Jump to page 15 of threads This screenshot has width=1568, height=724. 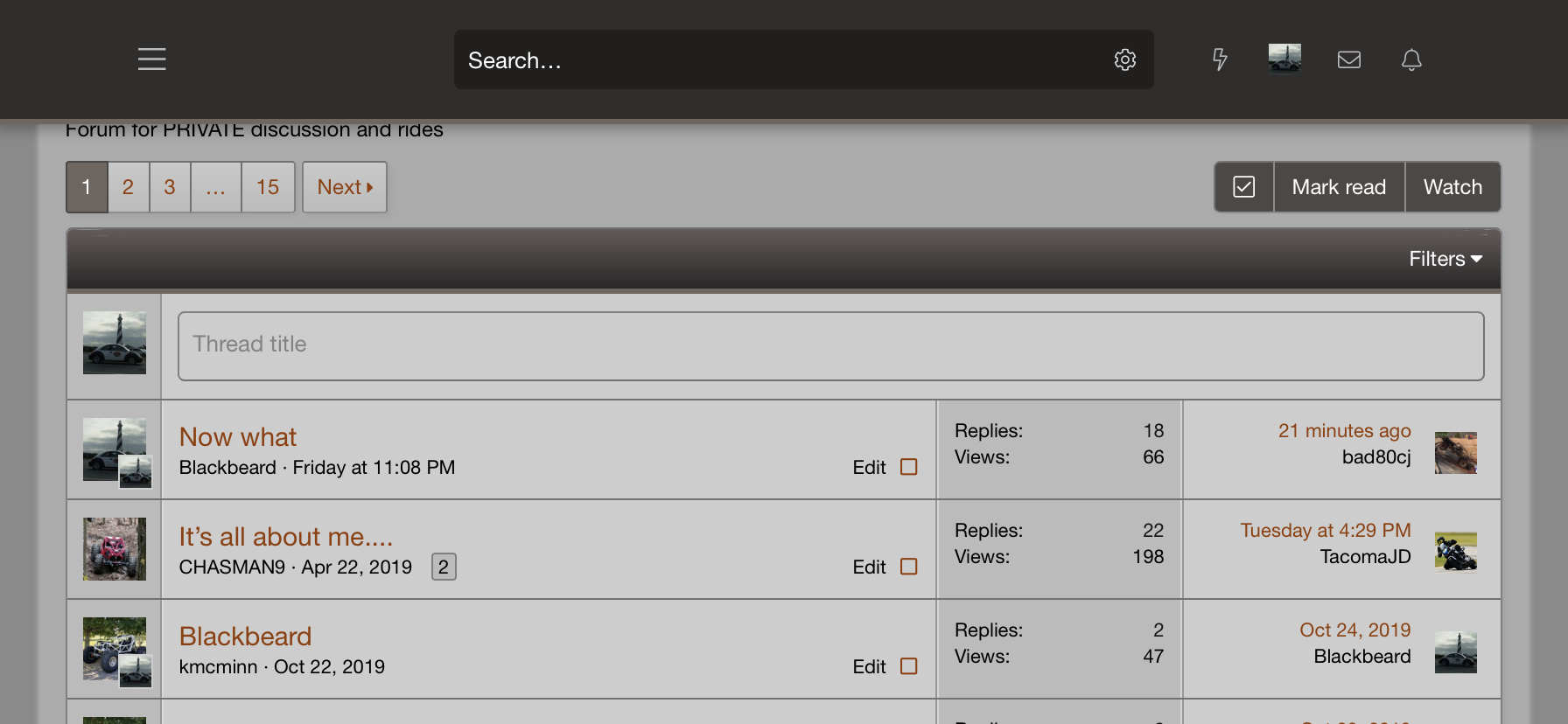[x=267, y=187]
